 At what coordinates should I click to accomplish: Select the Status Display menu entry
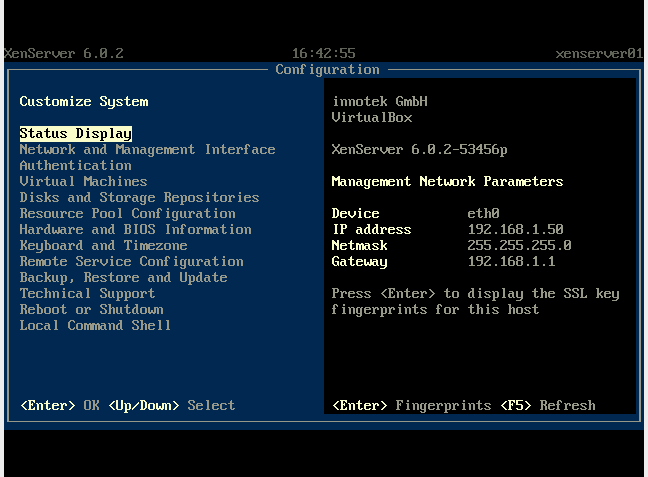coord(75,133)
